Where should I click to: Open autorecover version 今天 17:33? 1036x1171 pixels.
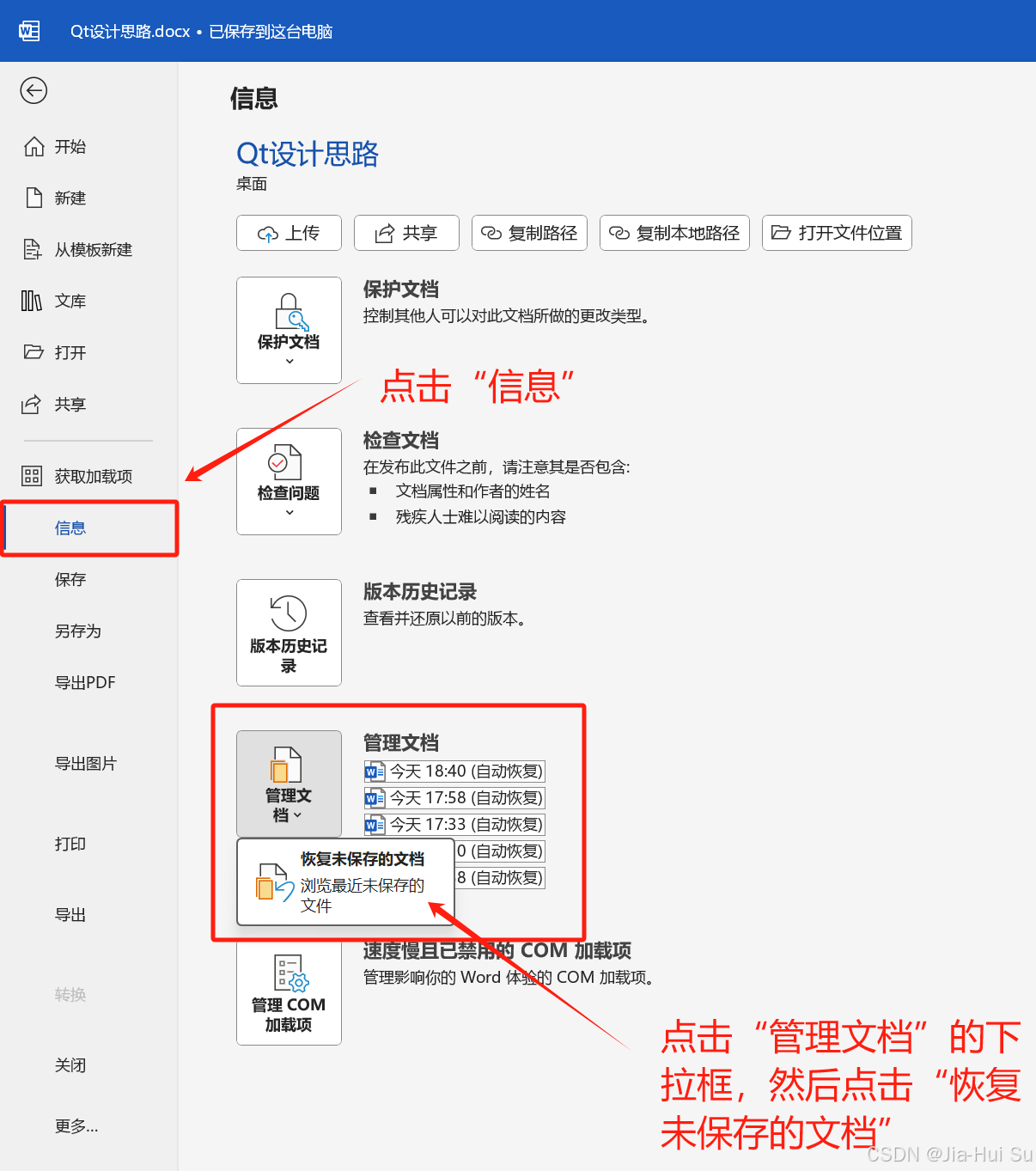pos(454,825)
